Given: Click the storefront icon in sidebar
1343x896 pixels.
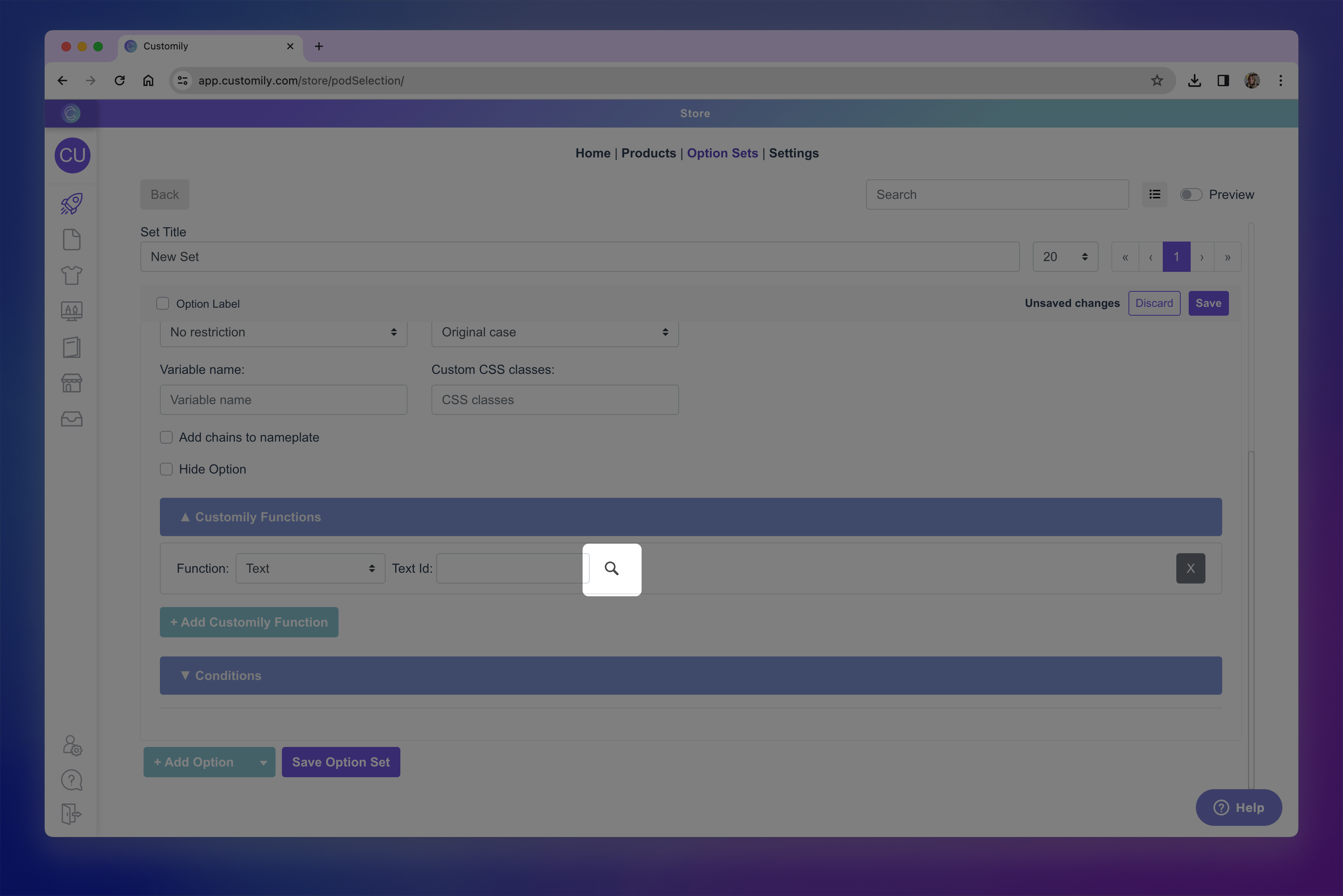Looking at the screenshot, I should pos(72,383).
